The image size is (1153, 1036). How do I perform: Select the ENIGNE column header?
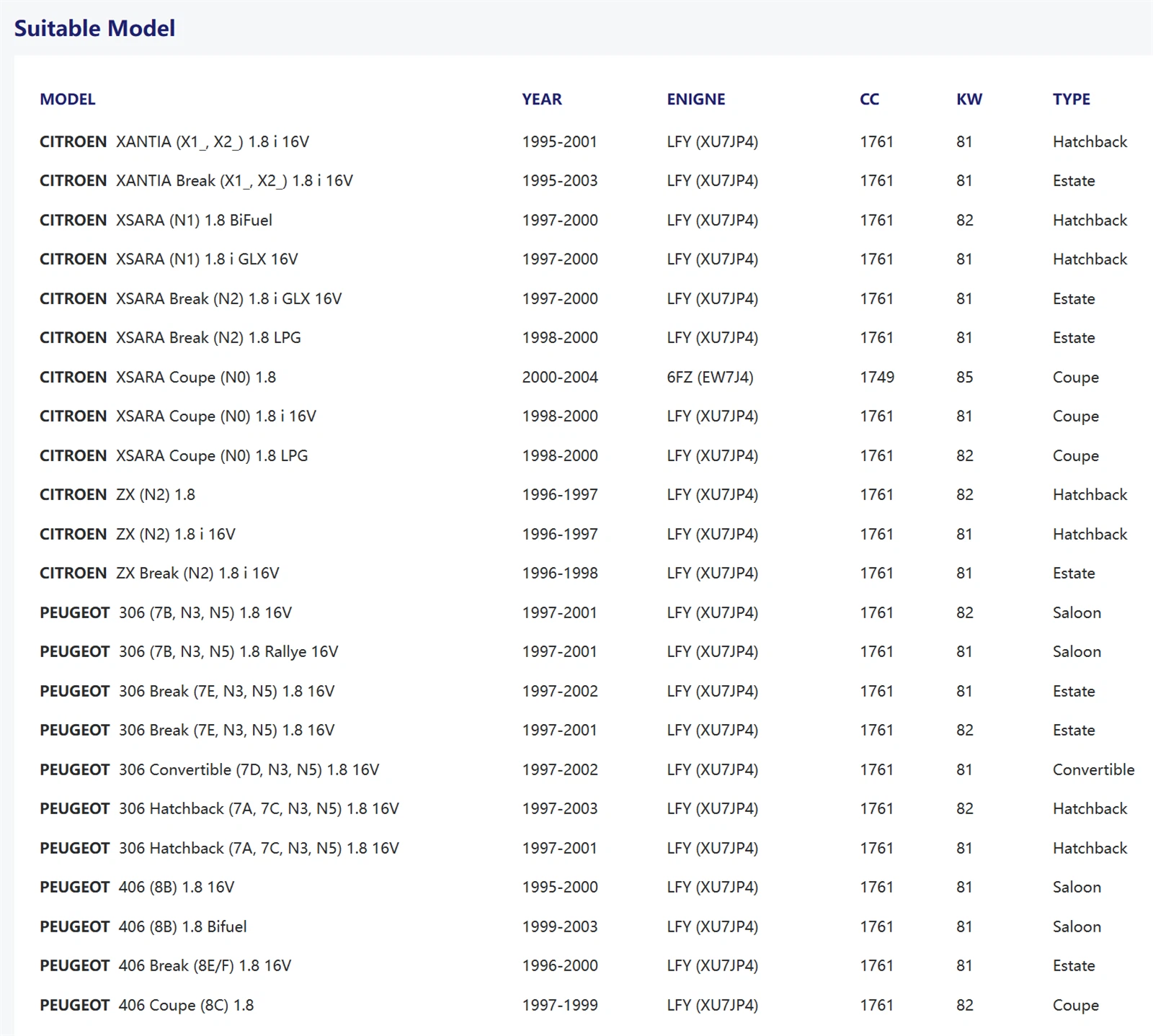[x=696, y=99]
